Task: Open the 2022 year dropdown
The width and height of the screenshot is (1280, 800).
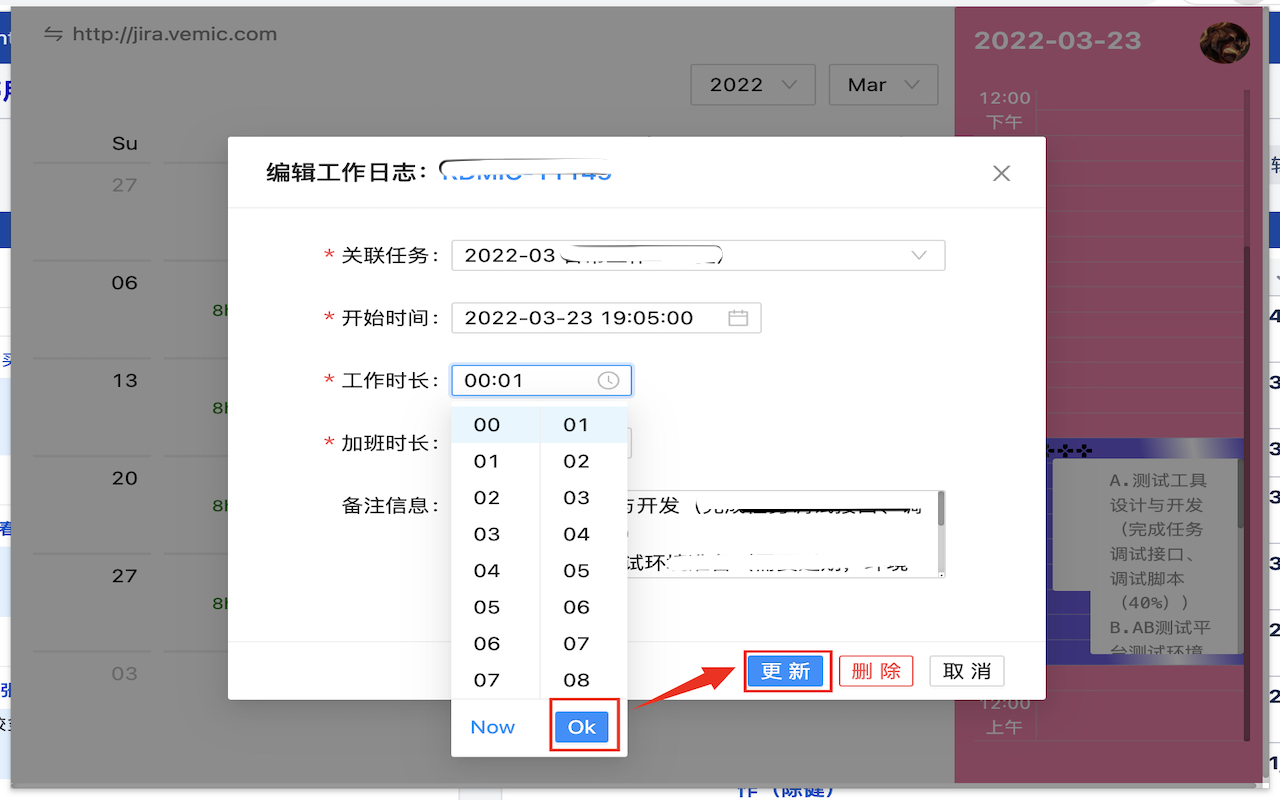Action: 753,85
